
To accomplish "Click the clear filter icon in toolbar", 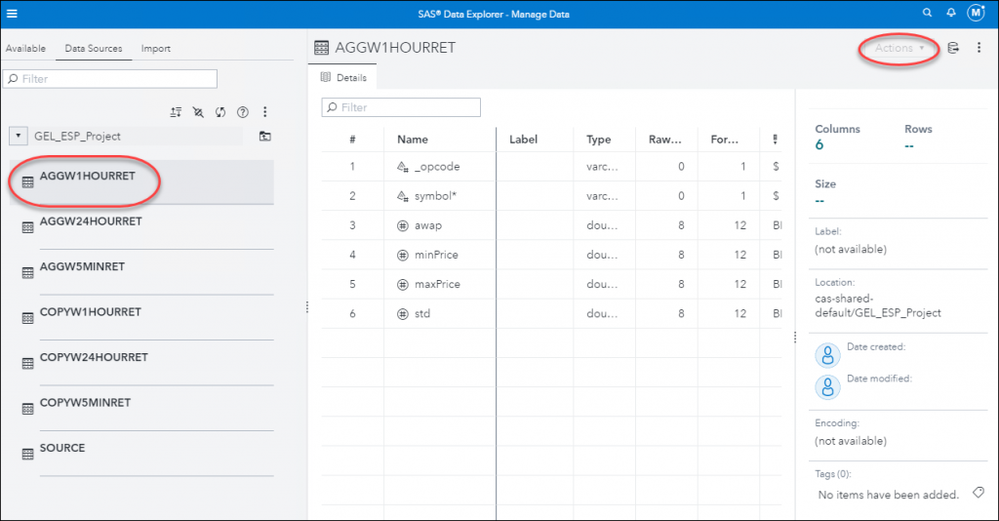I will click(x=198, y=112).
